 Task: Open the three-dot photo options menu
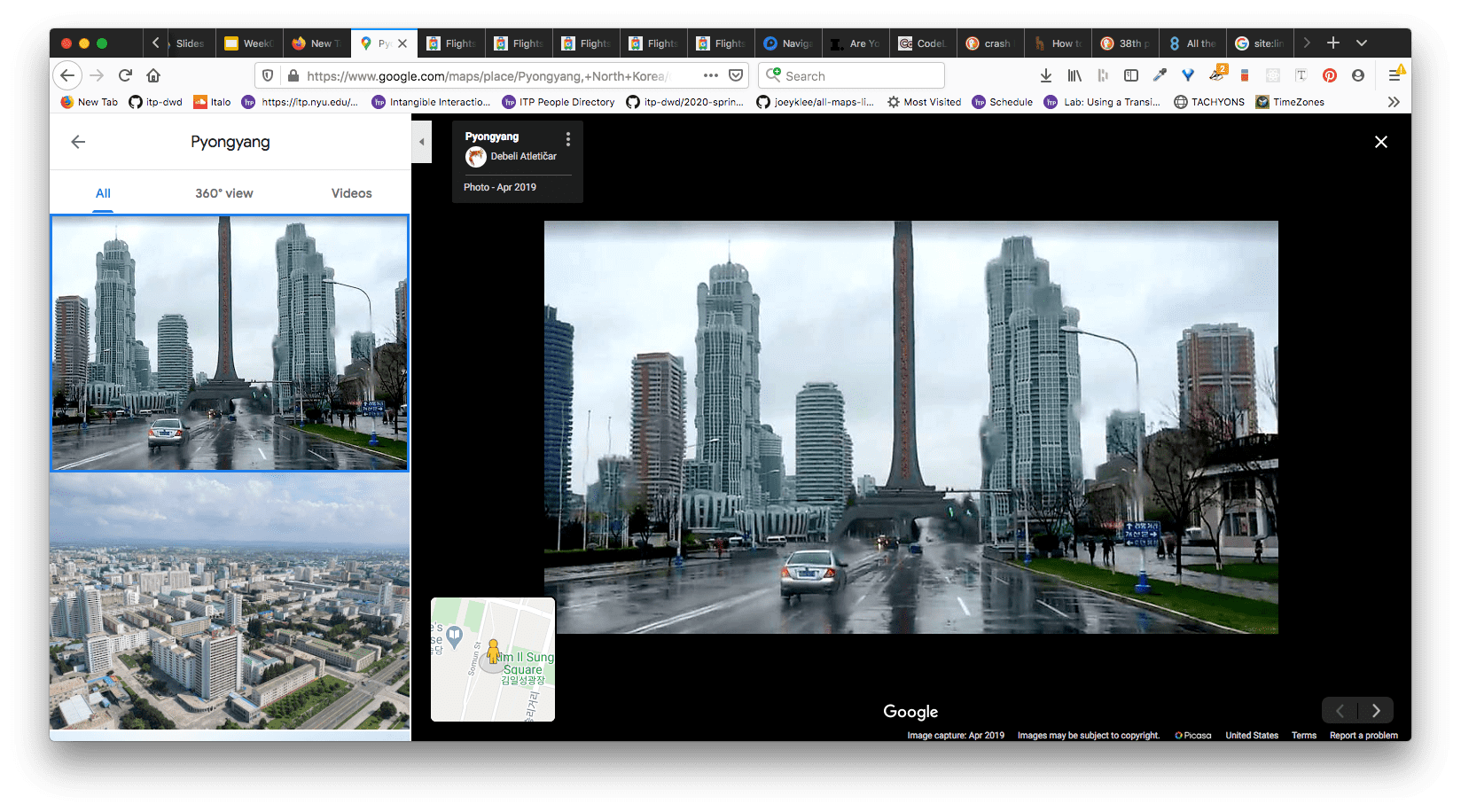[x=568, y=139]
